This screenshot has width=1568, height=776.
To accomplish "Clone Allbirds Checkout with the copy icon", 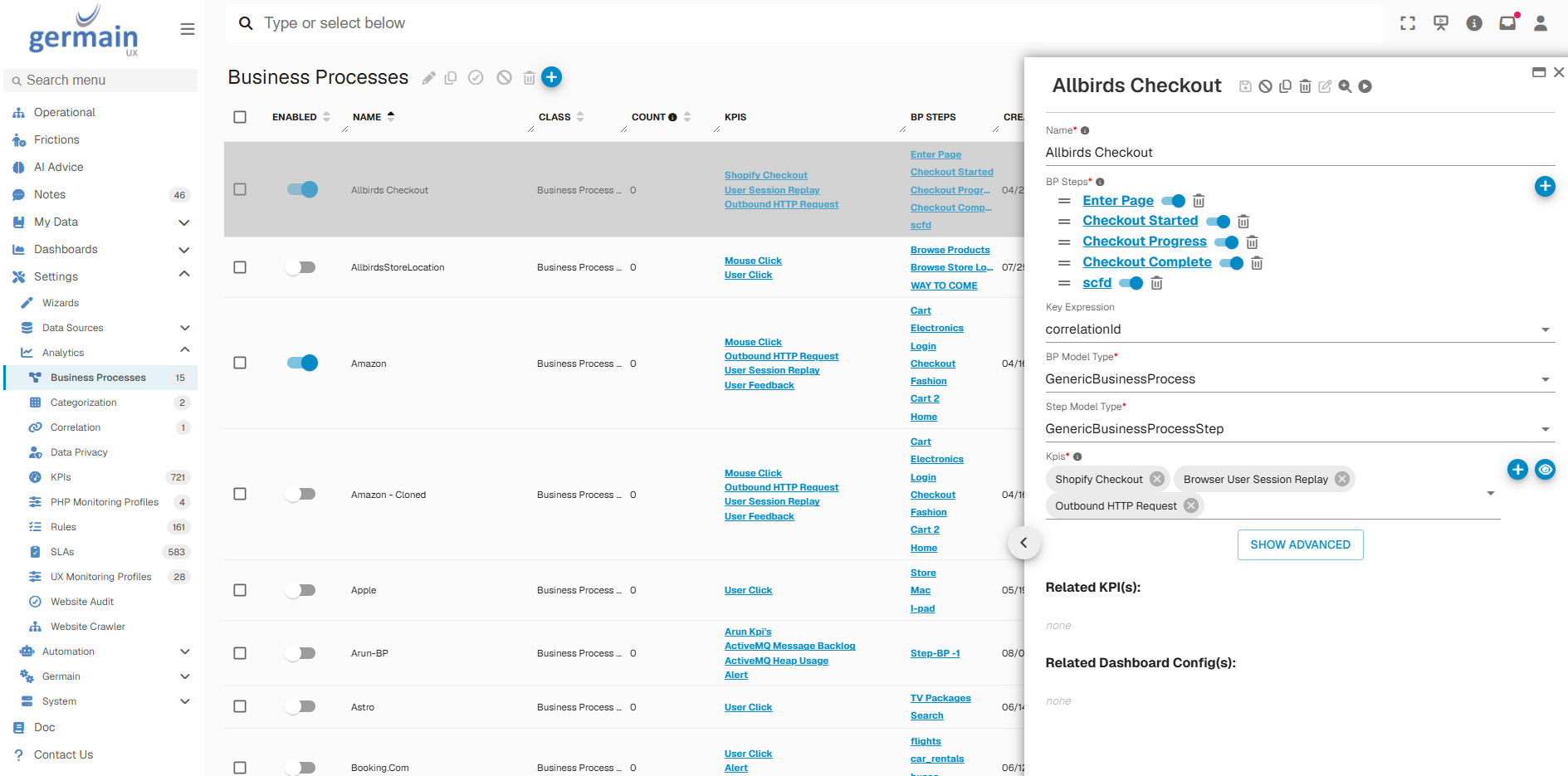I will click(1285, 86).
